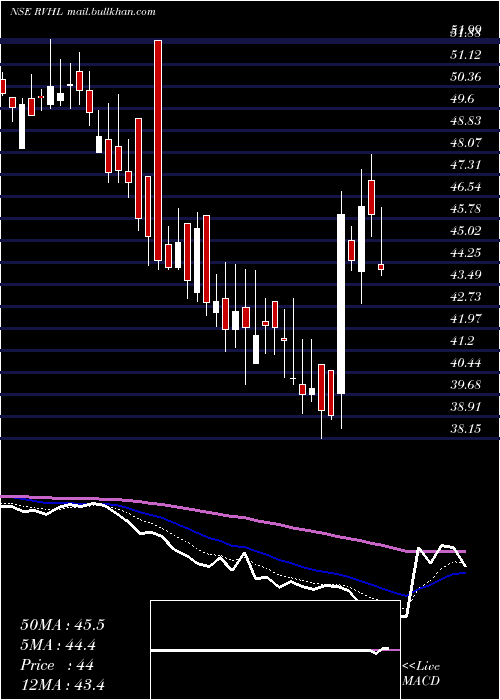Select the 48.07 price axis label
Image resolution: width=500 pixels, height=700 pixels.
[x=466, y=143]
